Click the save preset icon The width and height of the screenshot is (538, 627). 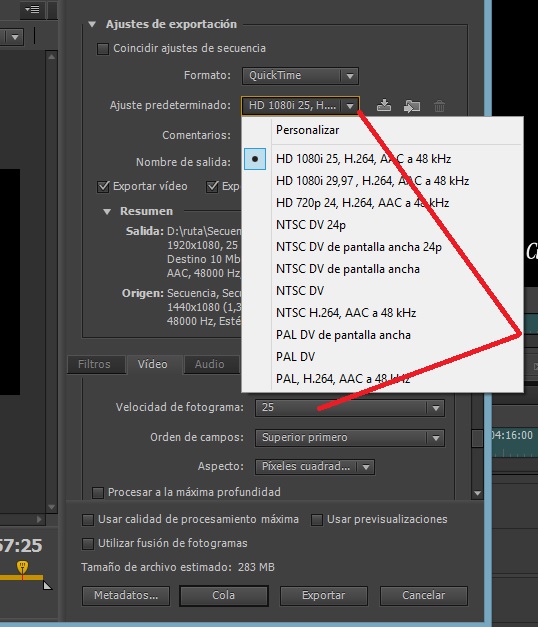[384, 106]
